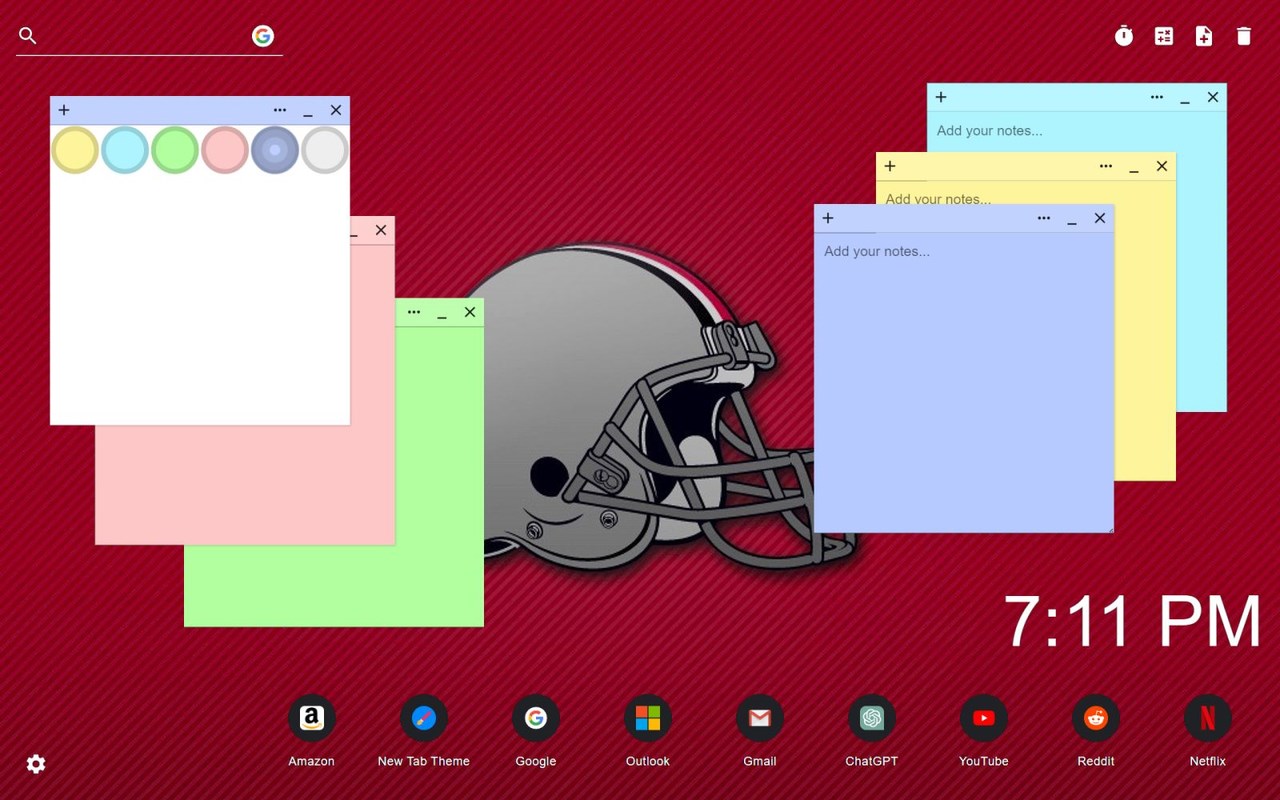
Task: Close the yellow note
Action: (x=1162, y=166)
